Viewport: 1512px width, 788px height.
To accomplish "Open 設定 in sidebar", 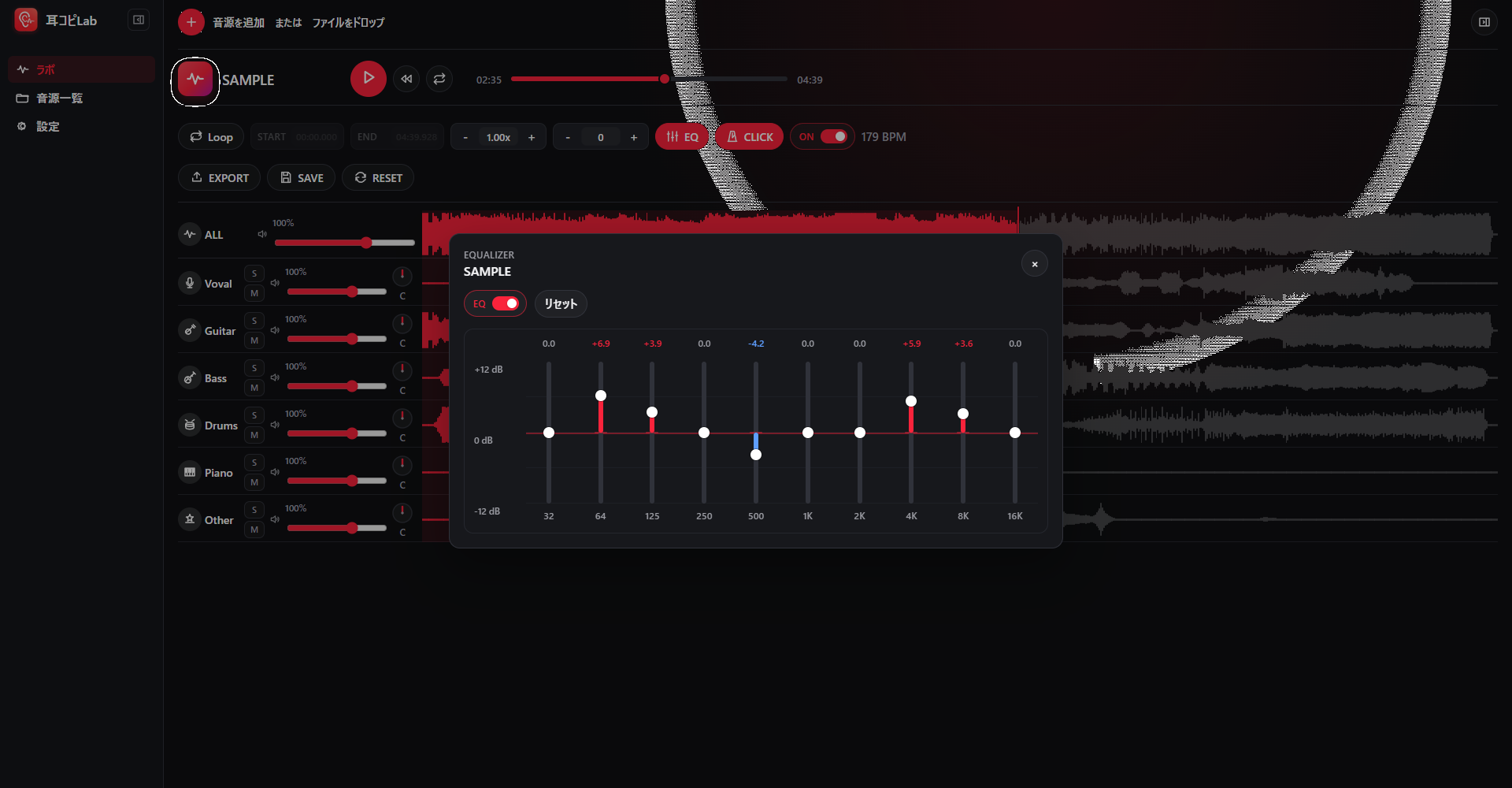I will (81, 126).
